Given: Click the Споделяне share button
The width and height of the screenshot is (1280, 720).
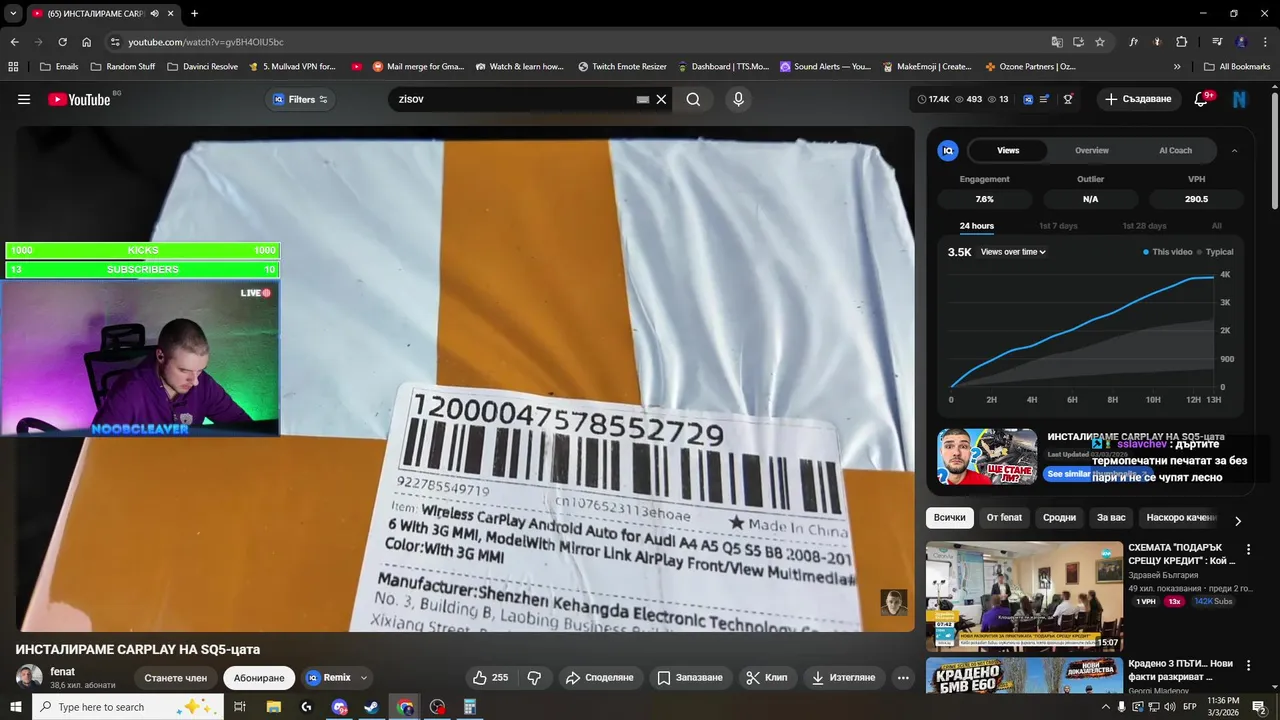Looking at the screenshot, I should (x=600, y=678).
